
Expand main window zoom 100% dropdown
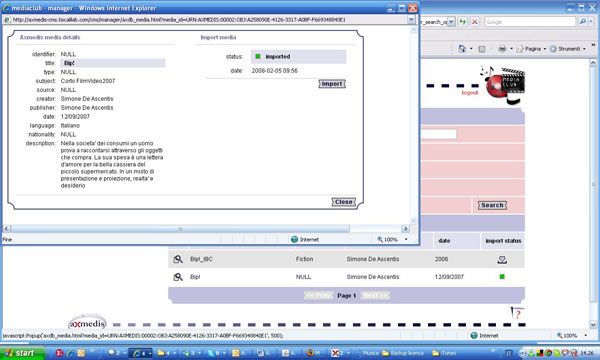pyautogui.click(x=585, y=336)
